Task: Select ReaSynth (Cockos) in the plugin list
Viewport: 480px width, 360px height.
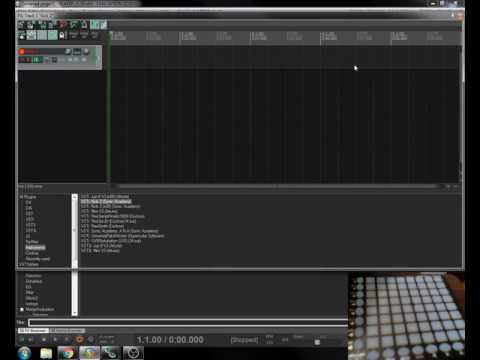Action: (102, 226)
